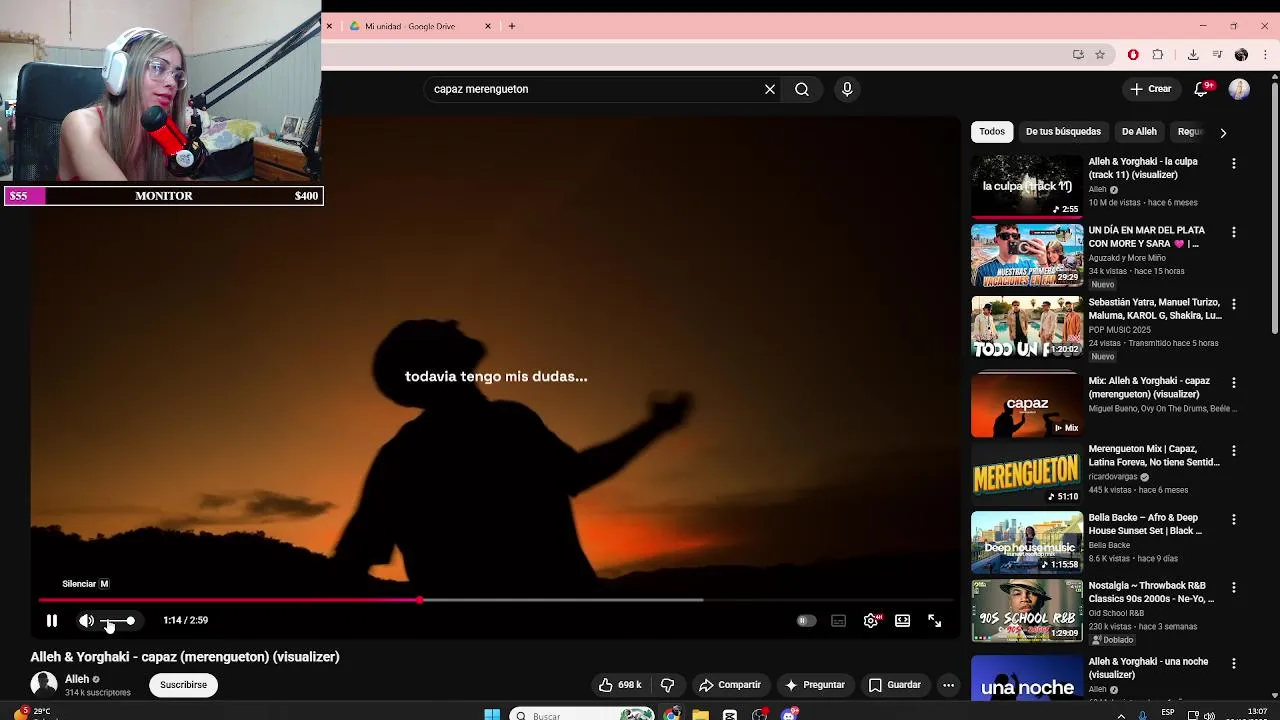
Task: Click the magnifier search button
Action: pos(802,89)
